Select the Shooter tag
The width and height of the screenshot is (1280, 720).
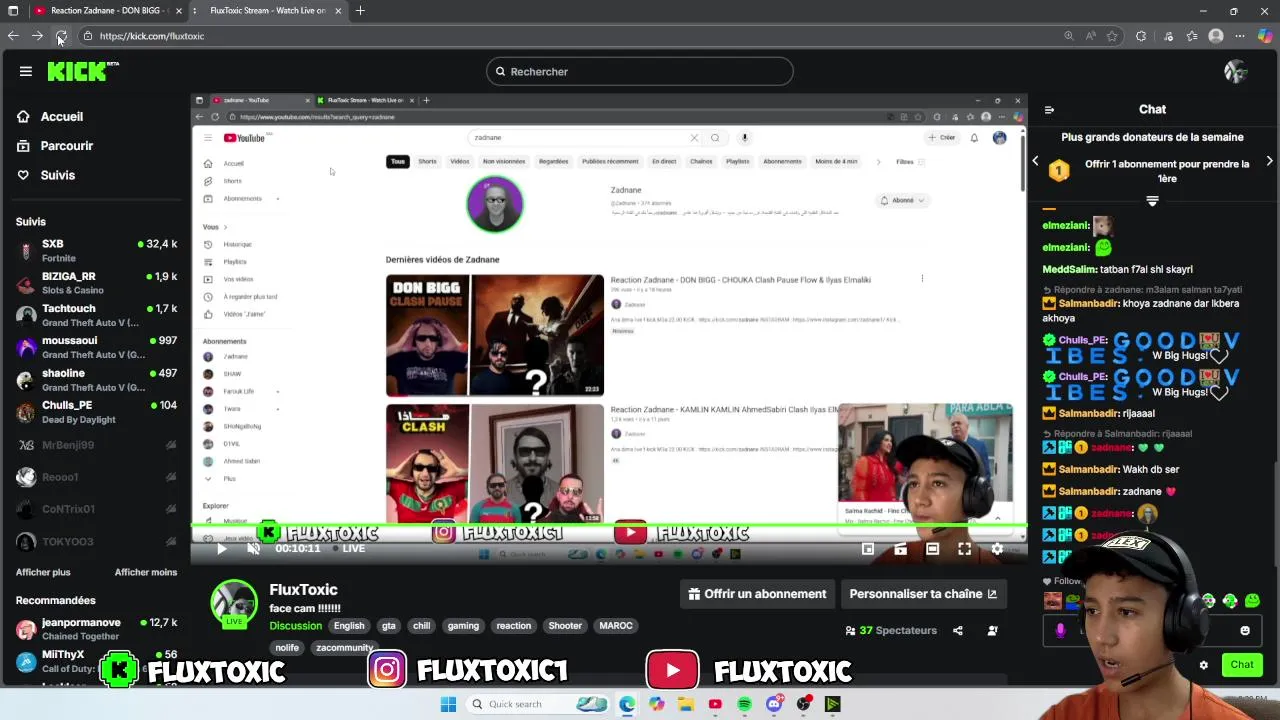tap(565, 626)
